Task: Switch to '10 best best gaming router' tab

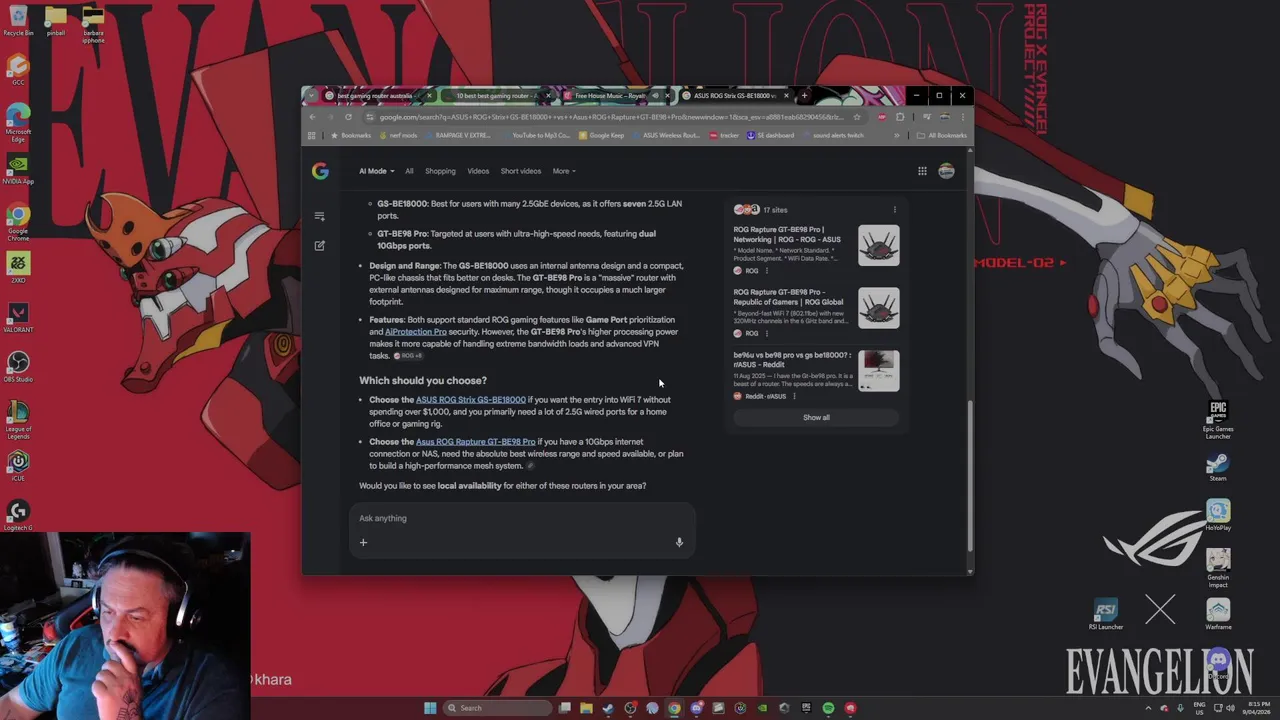Action: (x=495, y=96)
